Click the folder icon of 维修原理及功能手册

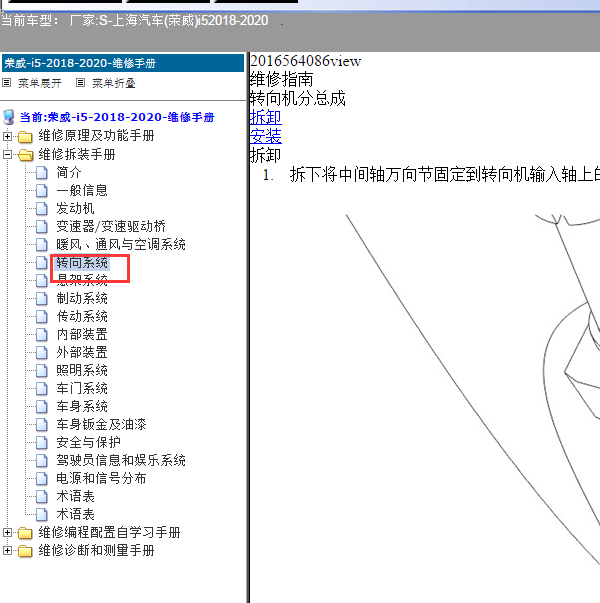25,136
